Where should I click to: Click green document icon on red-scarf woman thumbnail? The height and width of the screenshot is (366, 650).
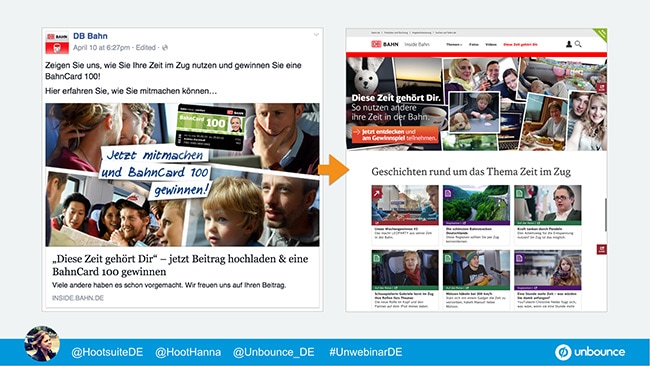pos(377,258)
